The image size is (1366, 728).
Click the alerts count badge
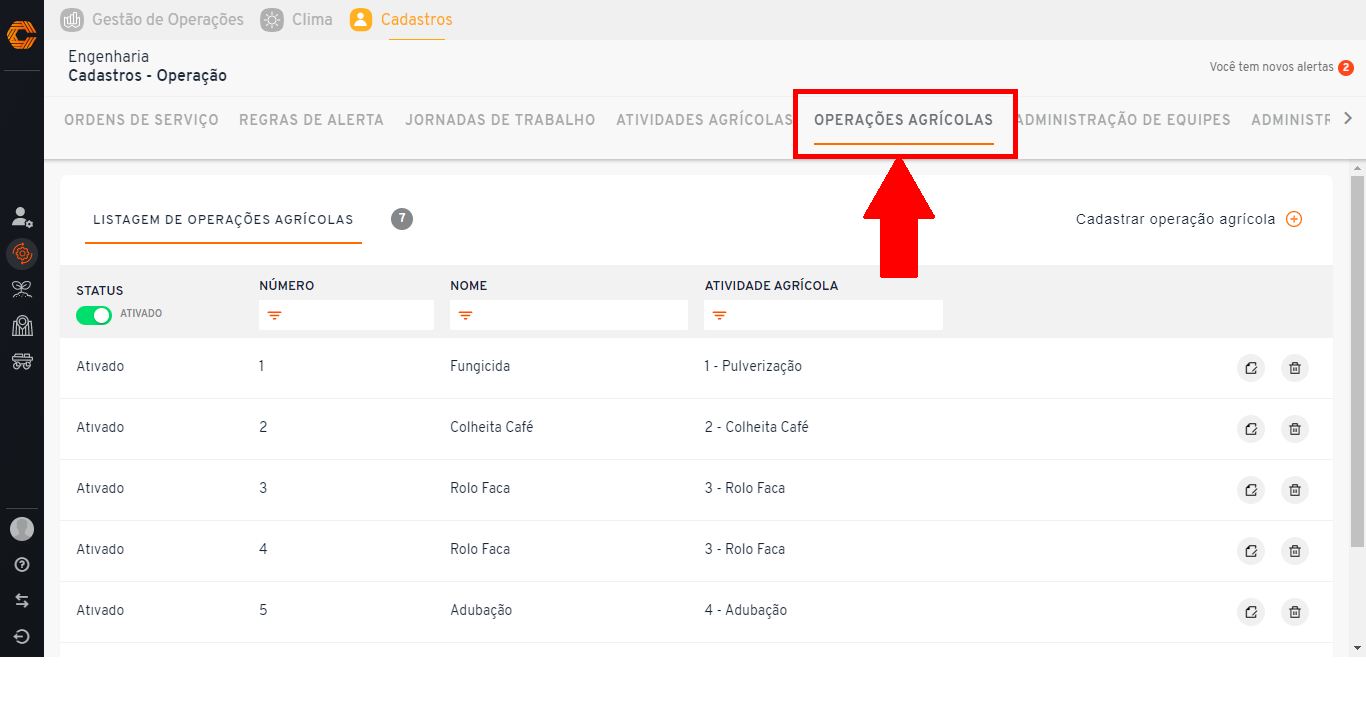[x=1346, y=68]
